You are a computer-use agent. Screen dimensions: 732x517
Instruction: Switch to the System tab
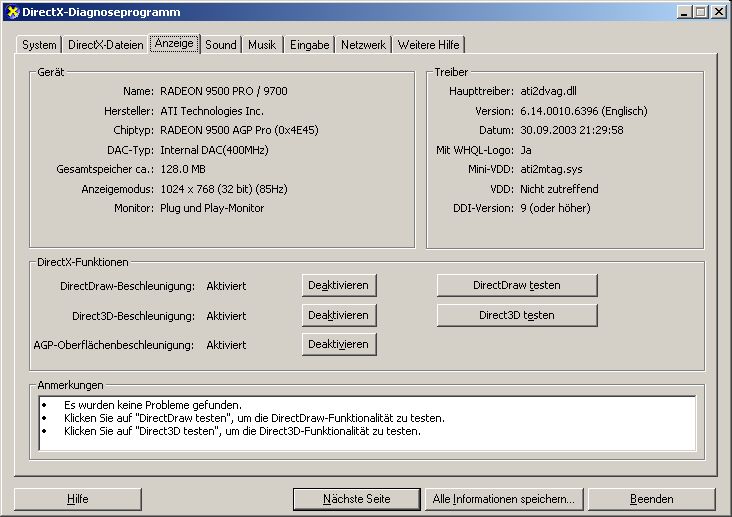(x=39, y=45)
